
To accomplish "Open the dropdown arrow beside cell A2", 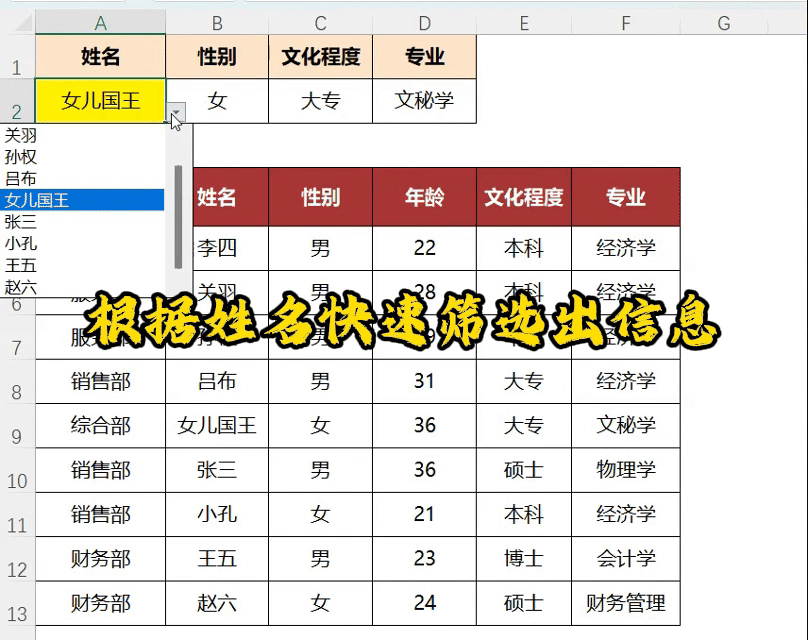I will (x=176, y=112).
